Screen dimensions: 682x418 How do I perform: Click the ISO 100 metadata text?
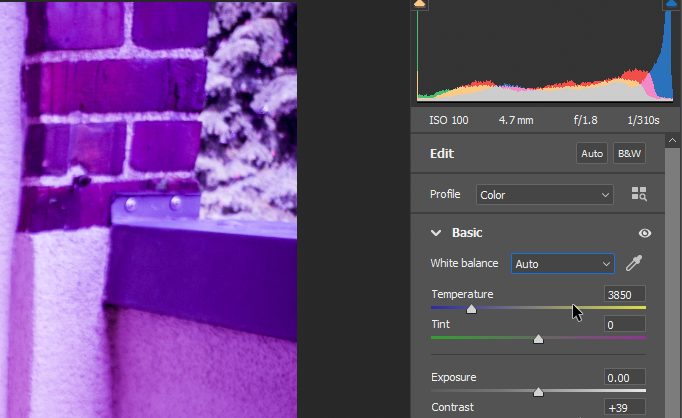449,120
